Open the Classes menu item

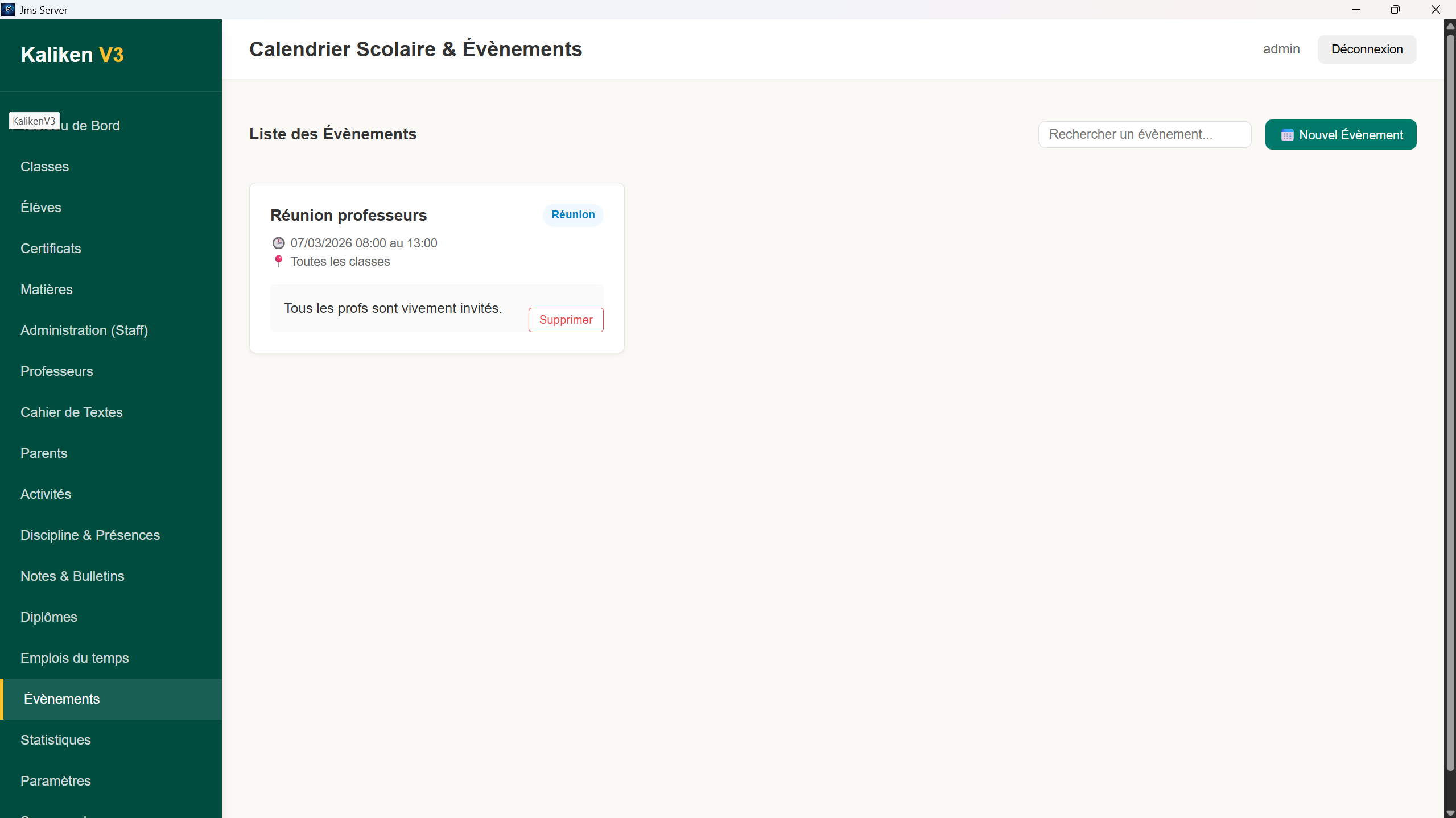[x=44, y=167]
